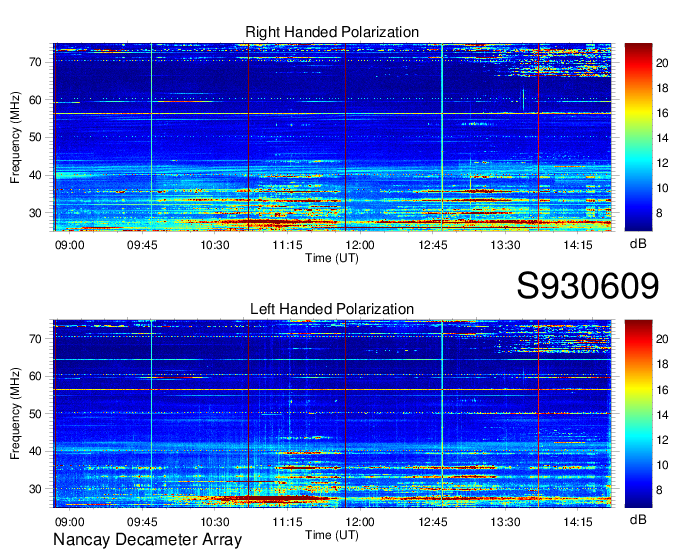
Task: Click the 09:00 tick label on the top plot
Action: click(x=69, y=245)
